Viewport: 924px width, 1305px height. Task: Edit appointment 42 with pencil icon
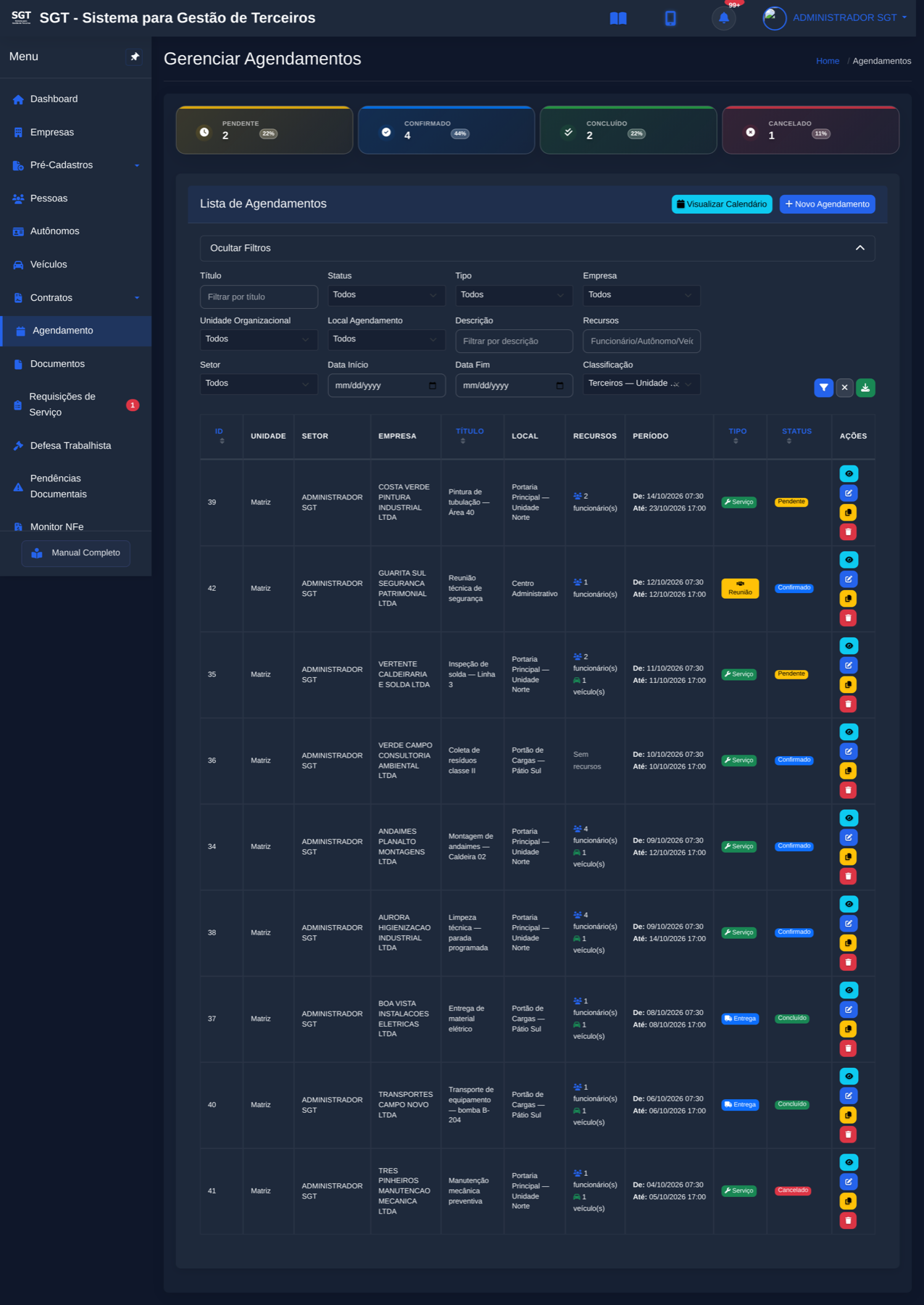point(849,579)
